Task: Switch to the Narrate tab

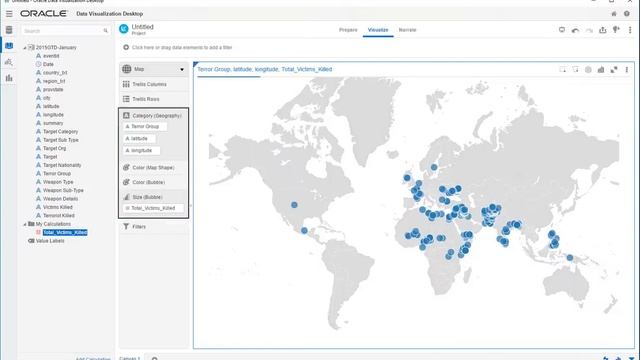Action: coord(407,30)
